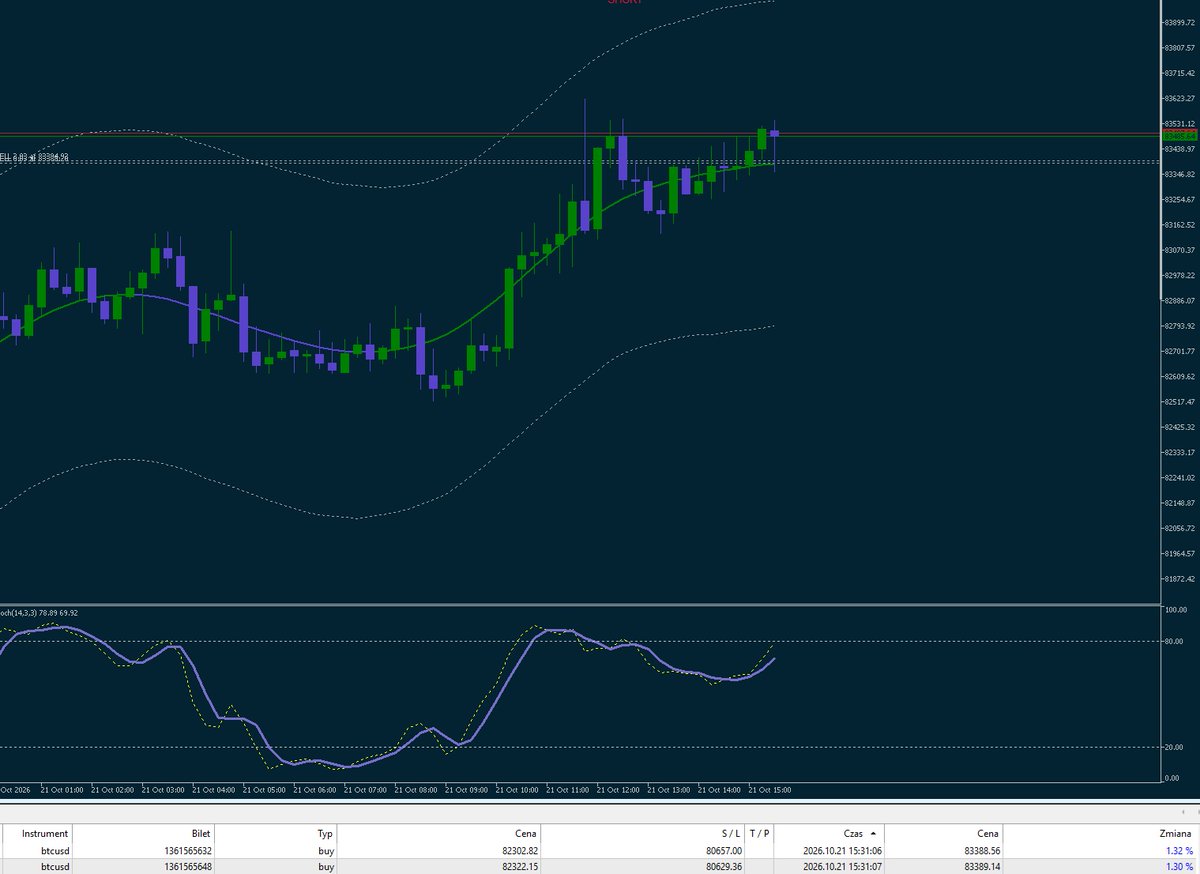Click the 21 Oct 10:00 time axis label
Screen dimensions: 1200x874
(x=517, y=790)
